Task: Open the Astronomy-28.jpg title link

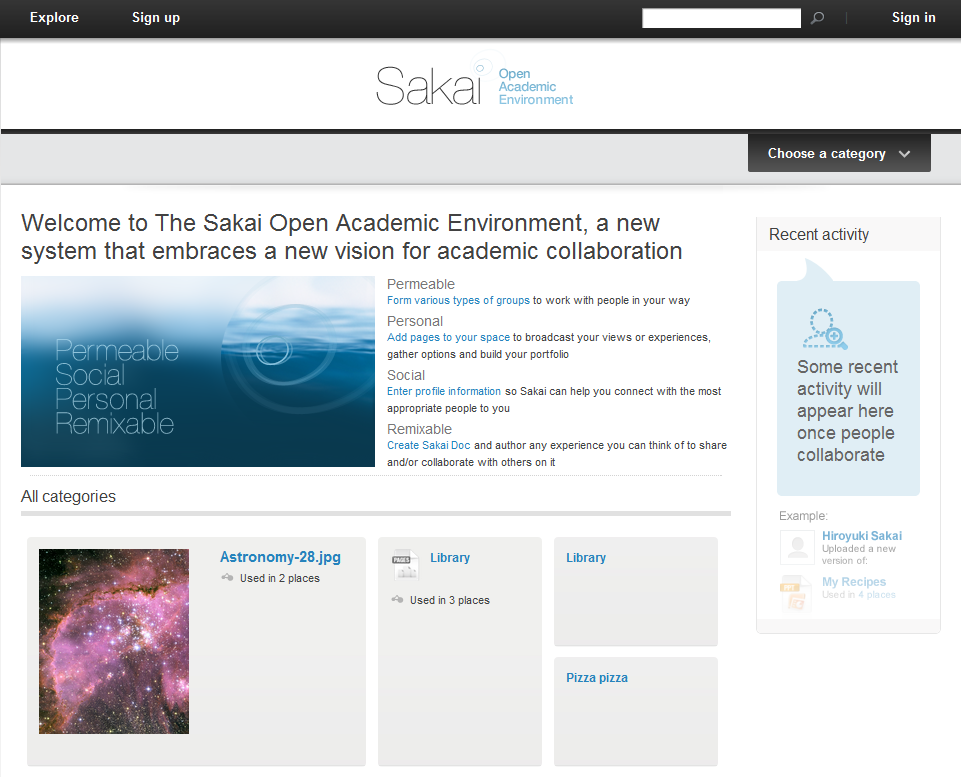Action: (280, 558)
